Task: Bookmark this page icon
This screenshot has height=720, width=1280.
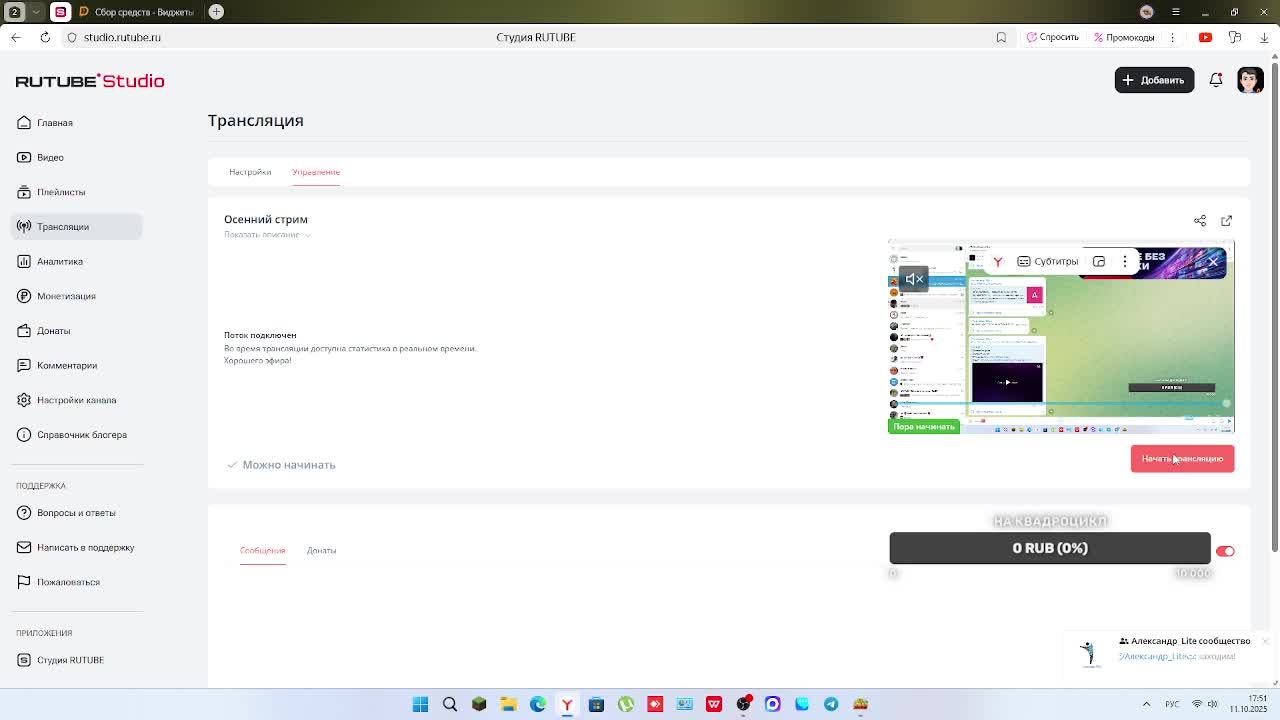Action: click(x=1001, y=37)
